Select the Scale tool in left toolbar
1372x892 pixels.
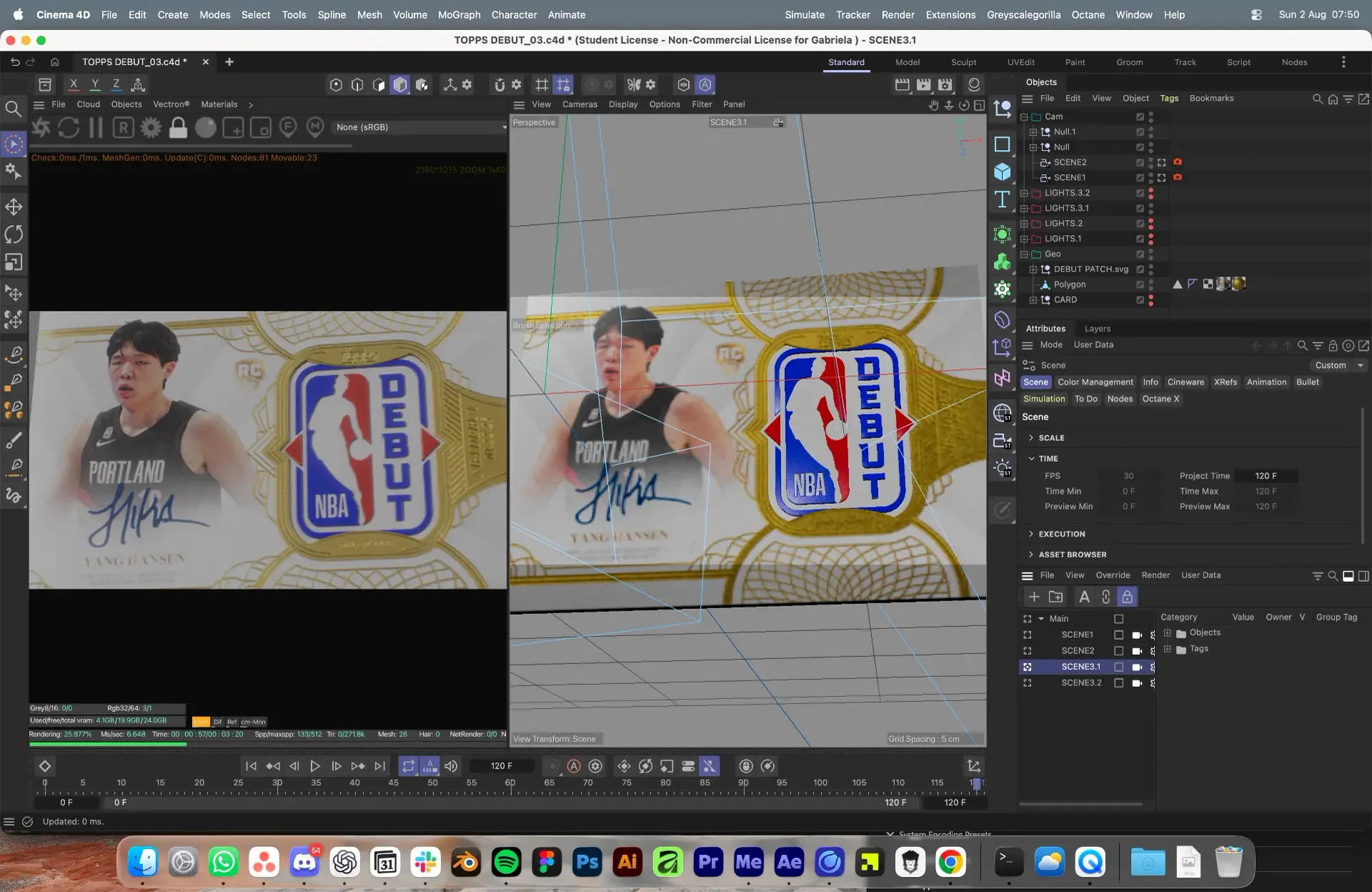tap(14, 262)
